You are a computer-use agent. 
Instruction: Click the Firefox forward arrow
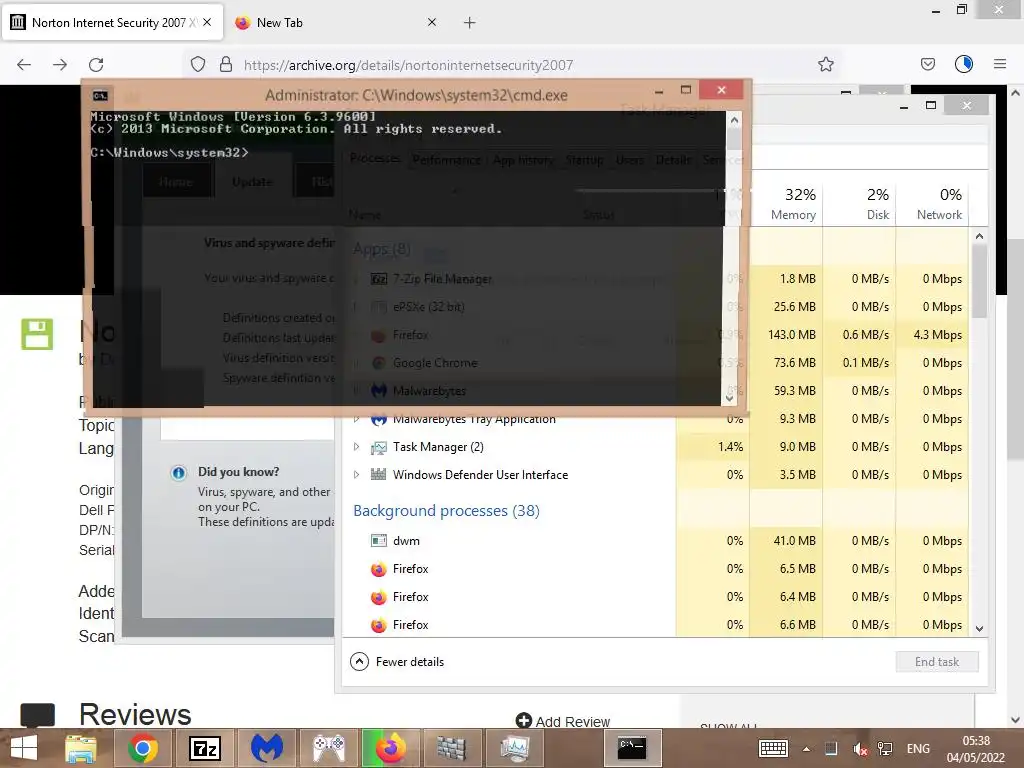tap(60, 65)
